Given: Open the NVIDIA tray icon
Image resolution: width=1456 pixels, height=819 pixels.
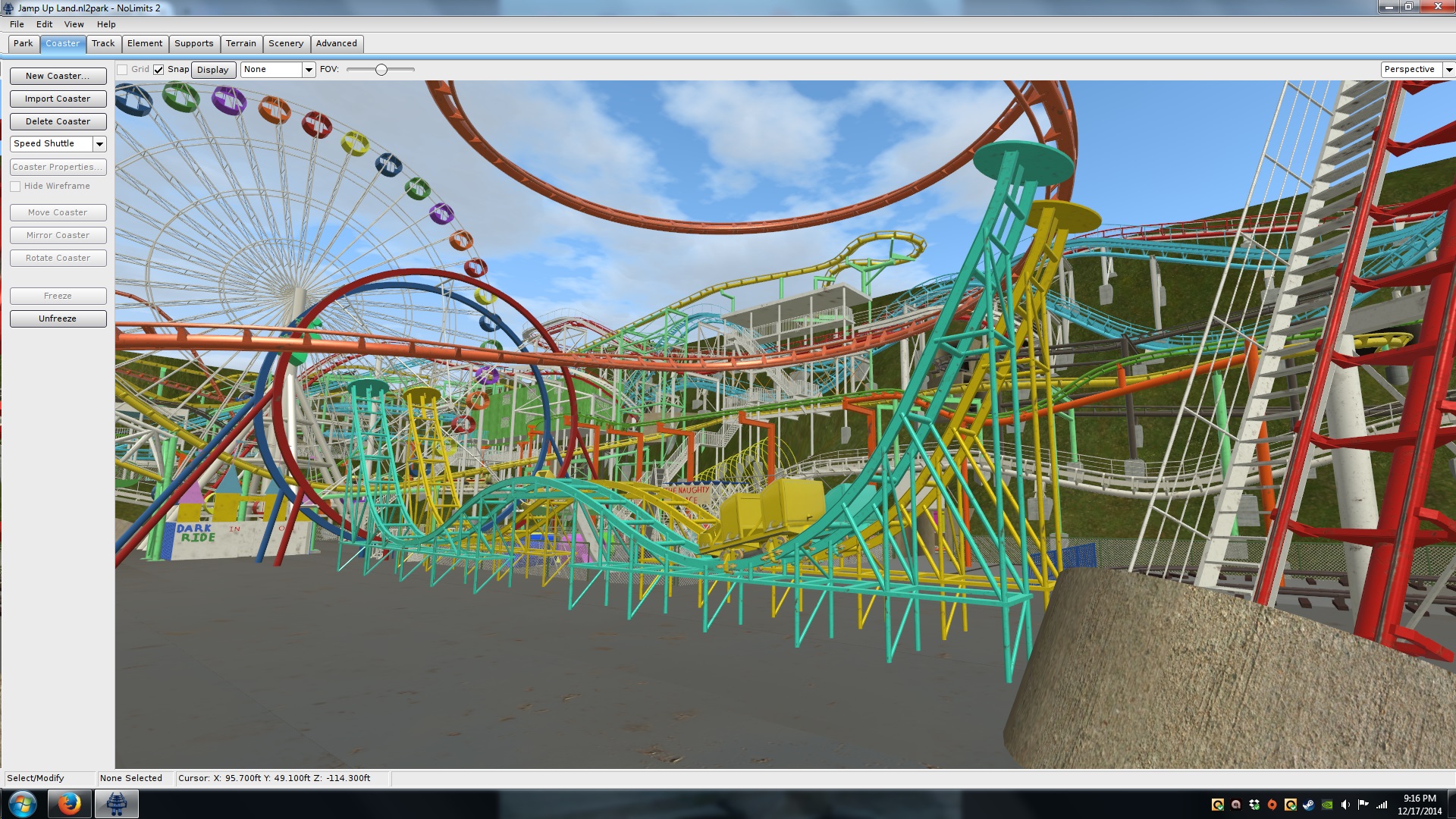Looking at the screenshot, I should (x=1327, y=805).
